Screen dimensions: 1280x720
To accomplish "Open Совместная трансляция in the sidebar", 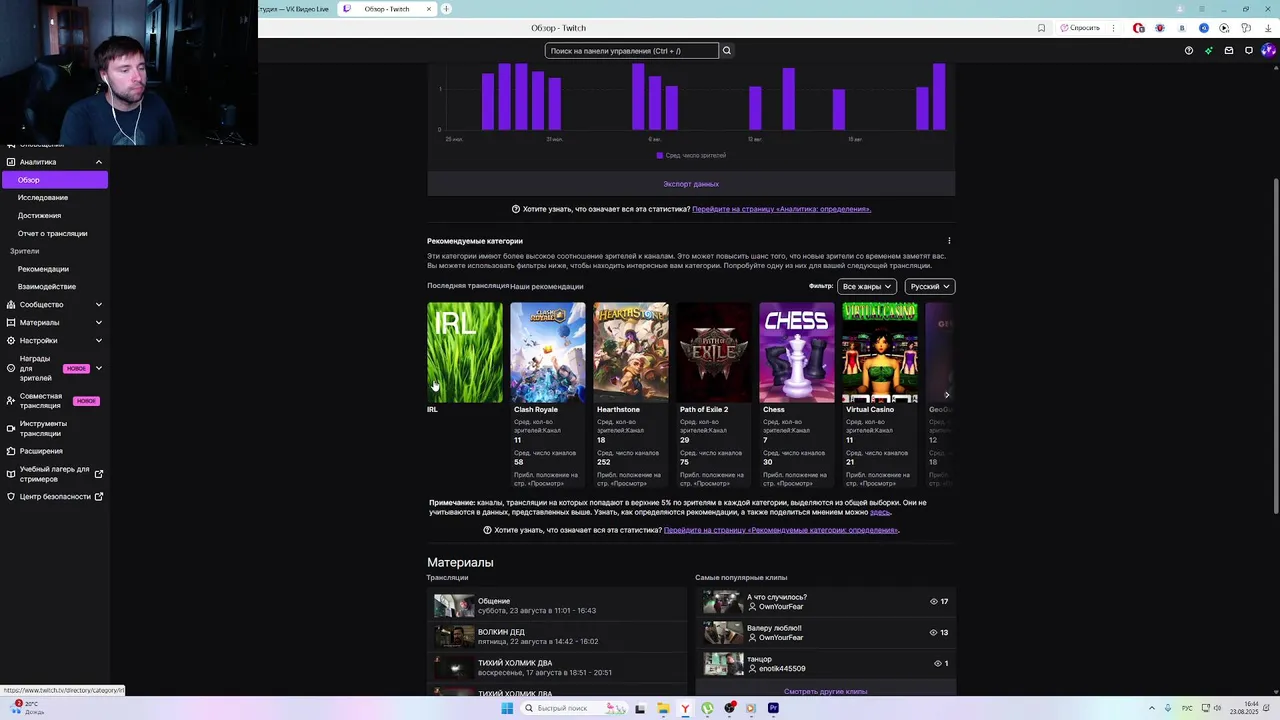I will pyautogui.click(x=40, y=401).
